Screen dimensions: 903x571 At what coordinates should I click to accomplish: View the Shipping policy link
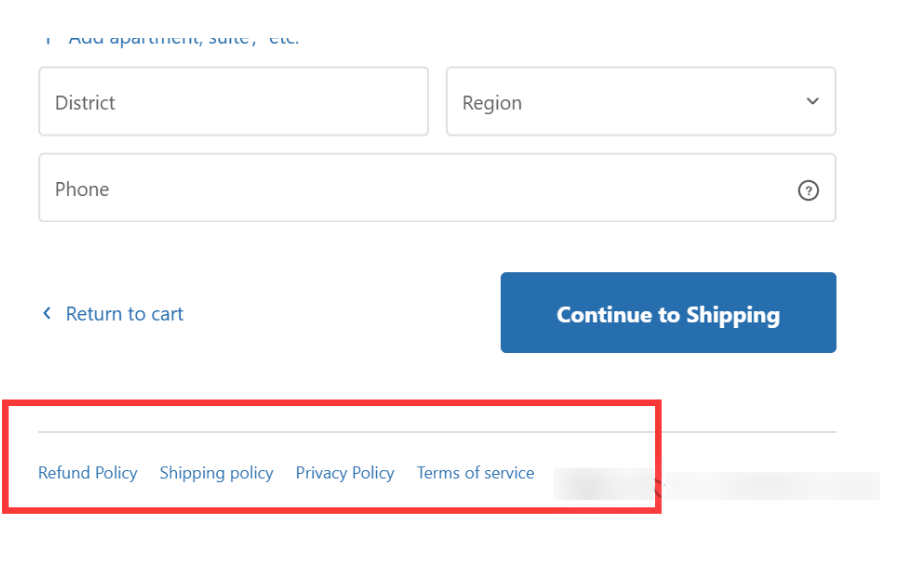216,473
